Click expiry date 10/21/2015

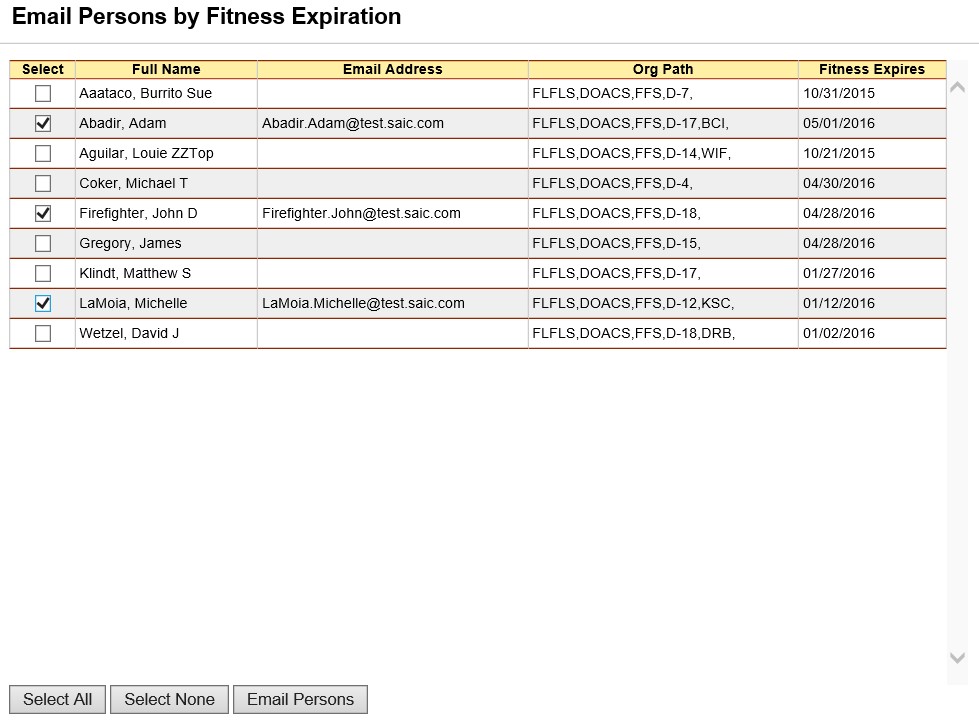pyautogui.click(x=839, y=154)
